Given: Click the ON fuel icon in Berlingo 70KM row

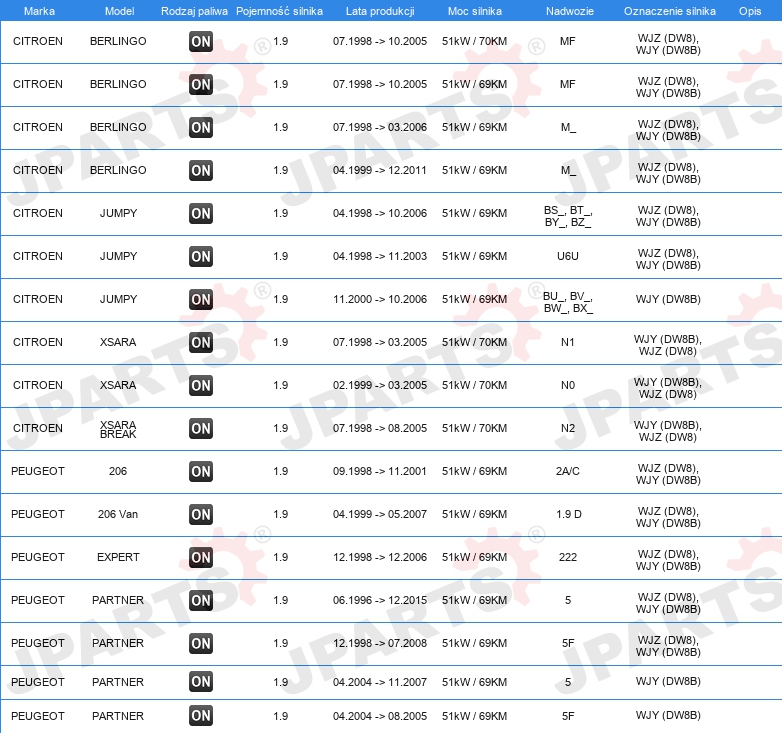Looking at the screenshot, I should pyautogui.click(x=201, y=41).
